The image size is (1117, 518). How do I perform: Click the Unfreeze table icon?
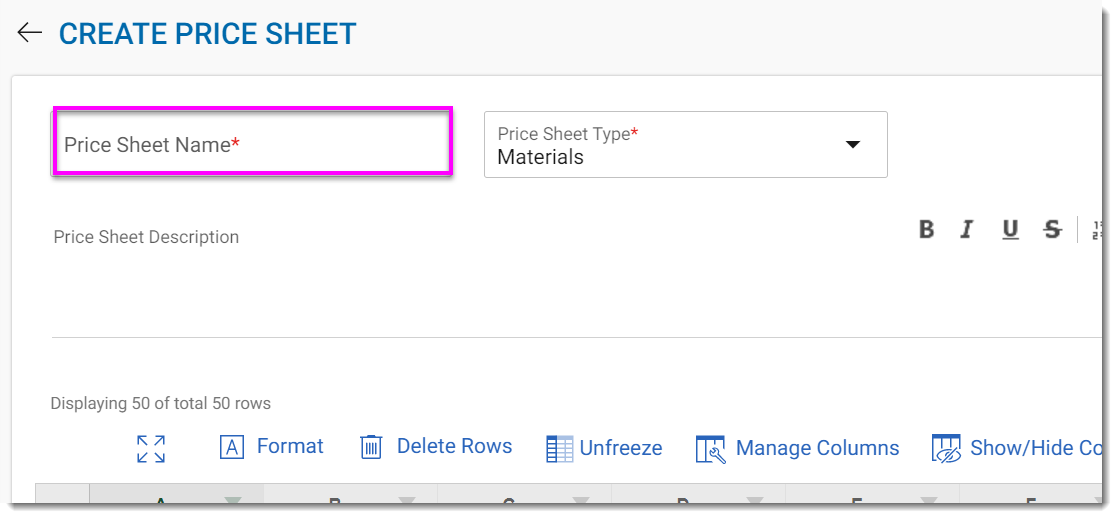(x=560, y=449)
